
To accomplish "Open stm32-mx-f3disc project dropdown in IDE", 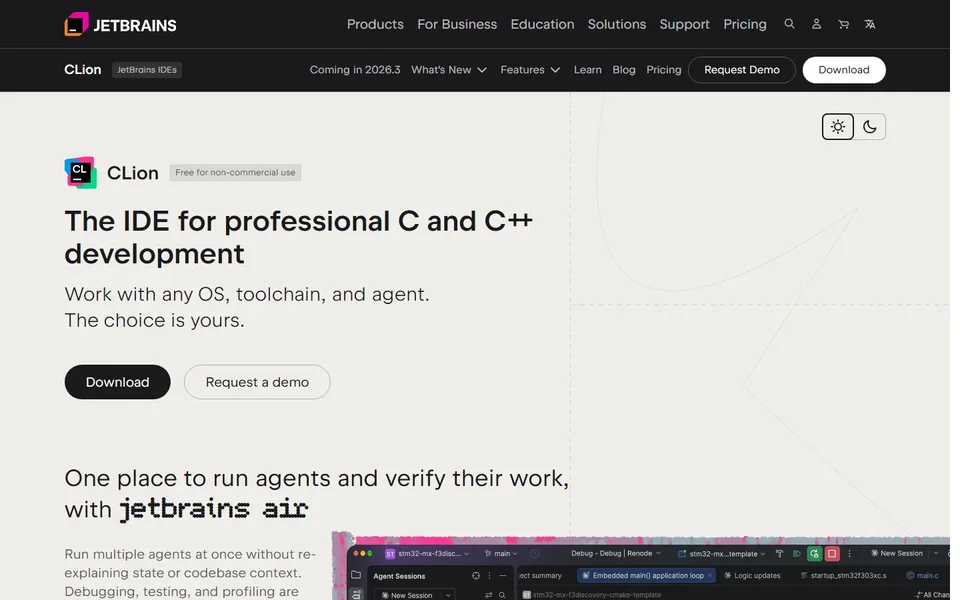I will click(x=427, y=553).
